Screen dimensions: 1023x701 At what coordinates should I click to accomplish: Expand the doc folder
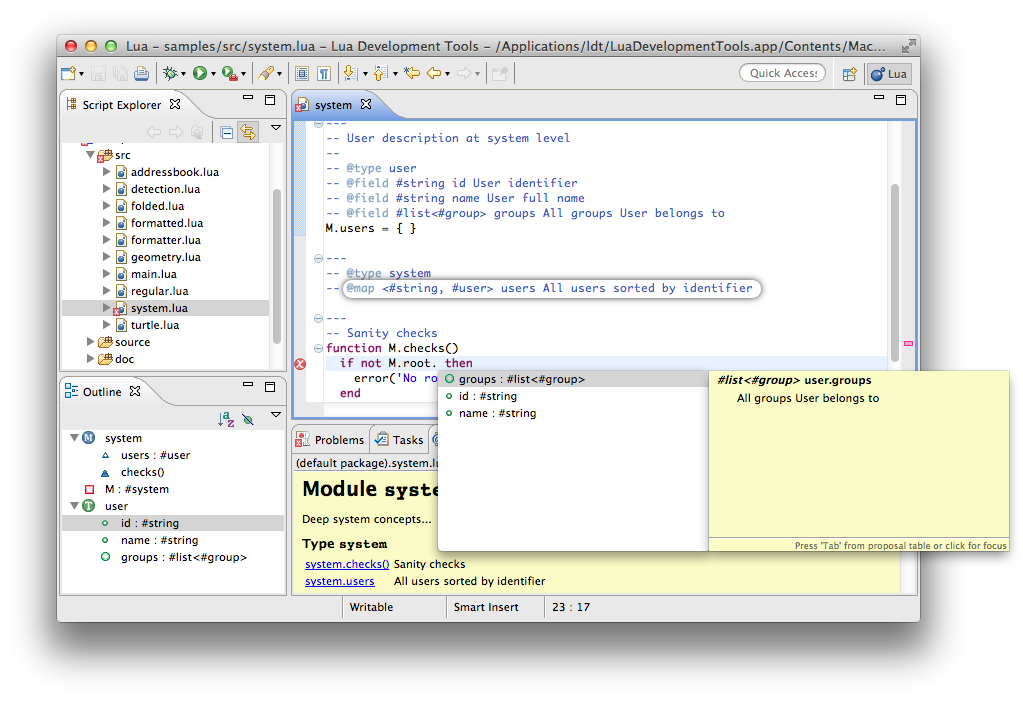pyautogui.click(x=91, y=358)
